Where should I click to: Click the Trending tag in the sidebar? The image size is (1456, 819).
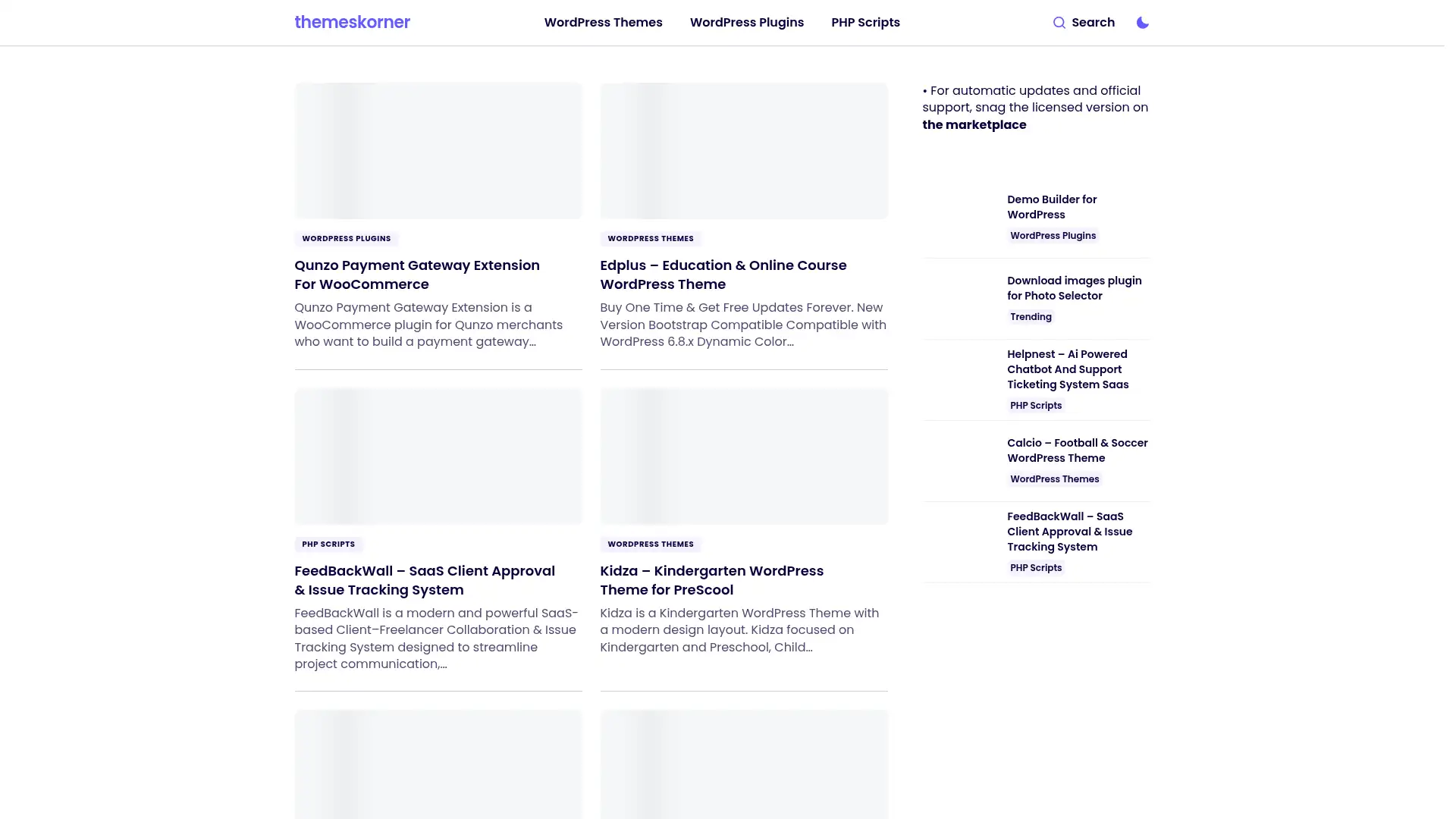point(1030,316)
